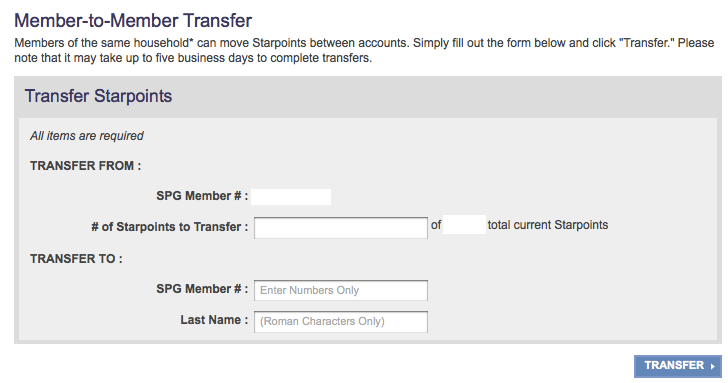Click the blanked-out total Starpoints balance box
728x383 pixels.
coord(464,225)
